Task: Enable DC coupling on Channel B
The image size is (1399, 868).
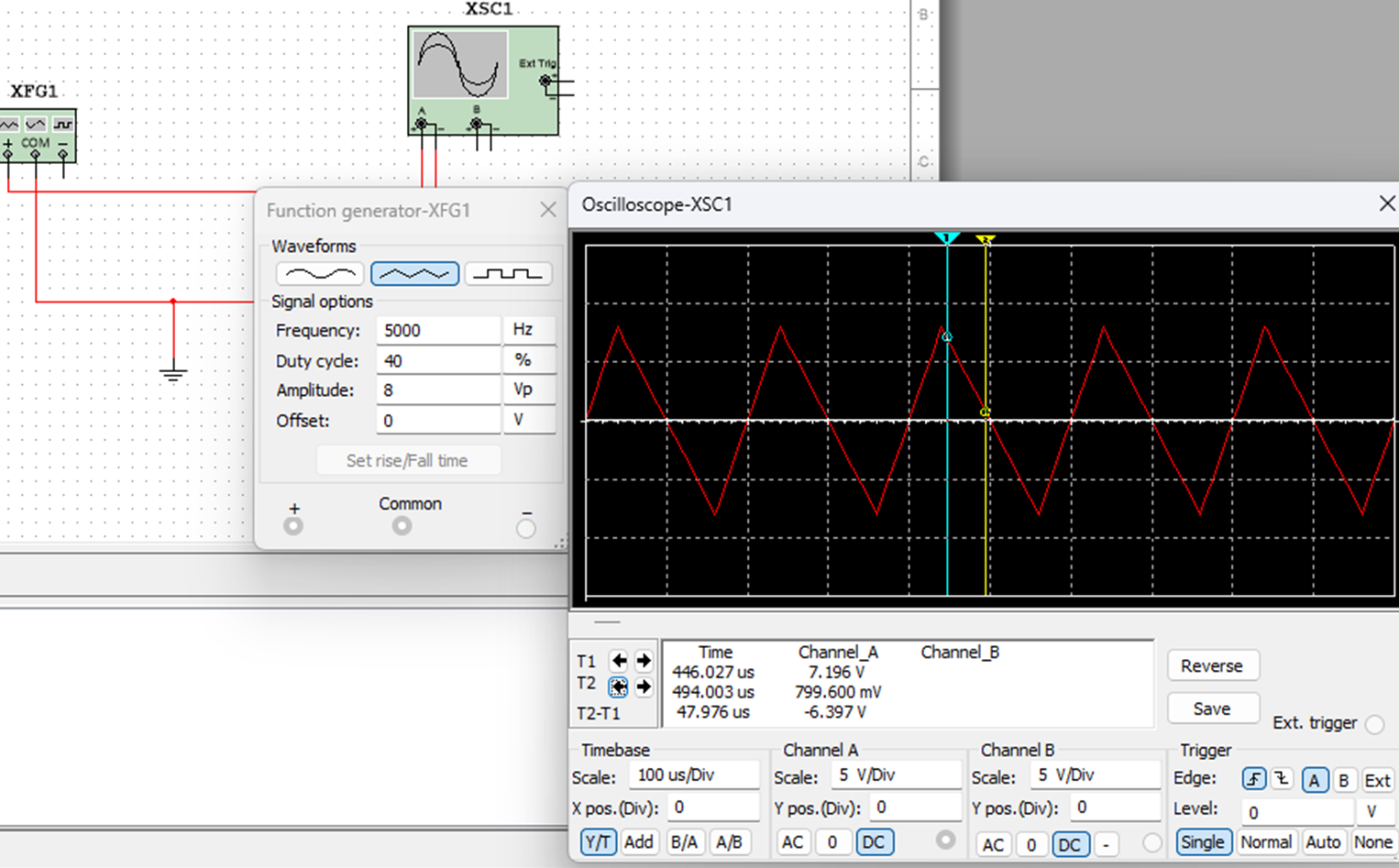Action: pos(1071,844)
